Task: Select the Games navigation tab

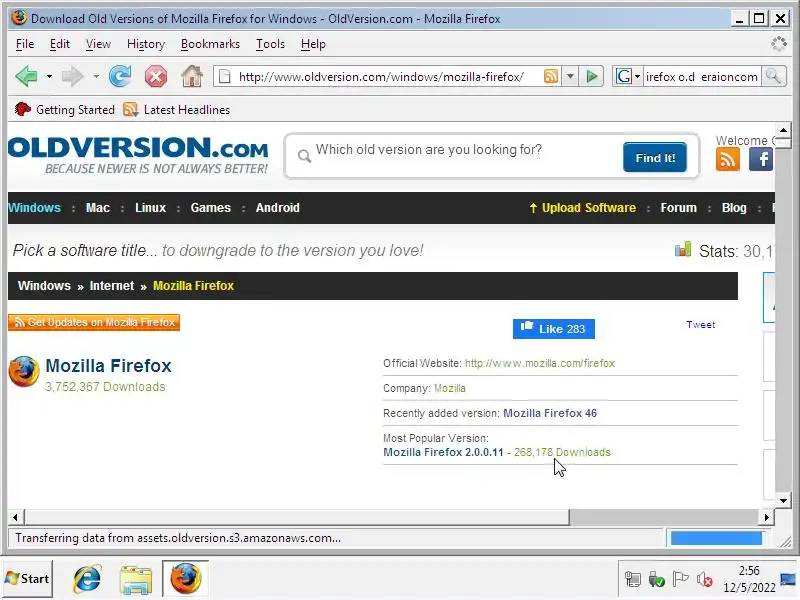Action: click(211, 208)
